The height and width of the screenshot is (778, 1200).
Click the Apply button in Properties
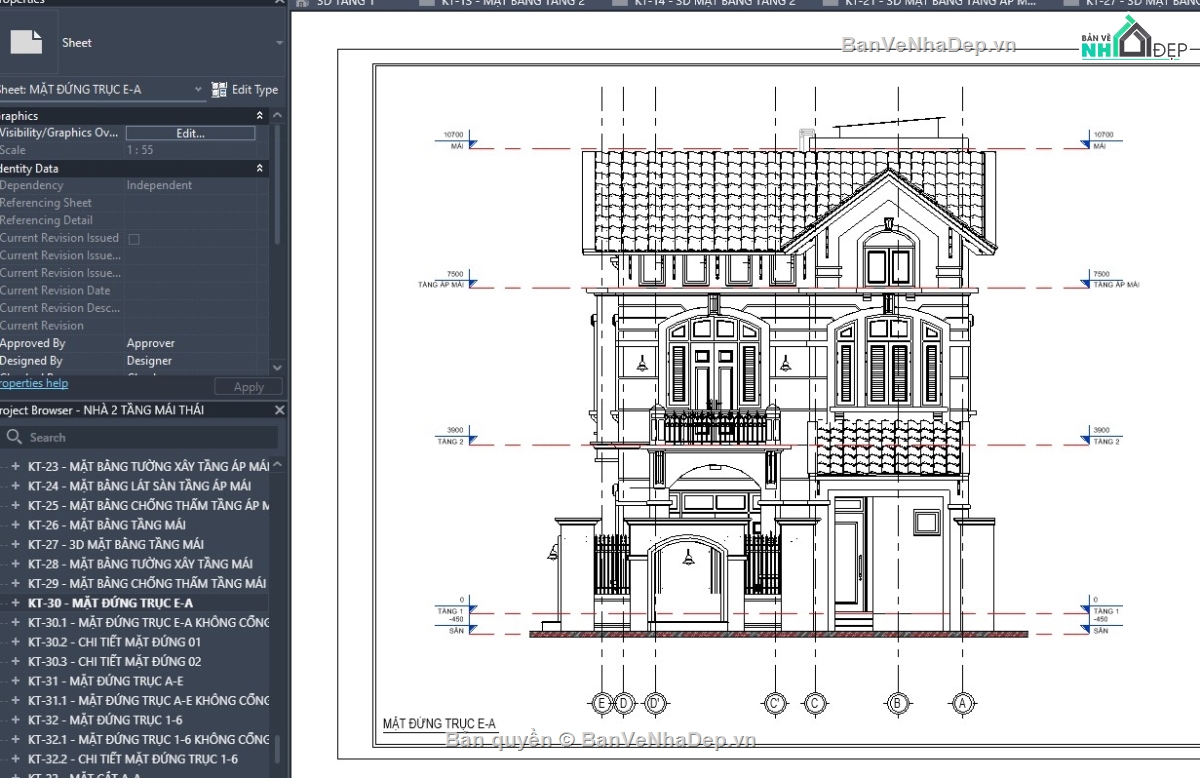[249, 387]
